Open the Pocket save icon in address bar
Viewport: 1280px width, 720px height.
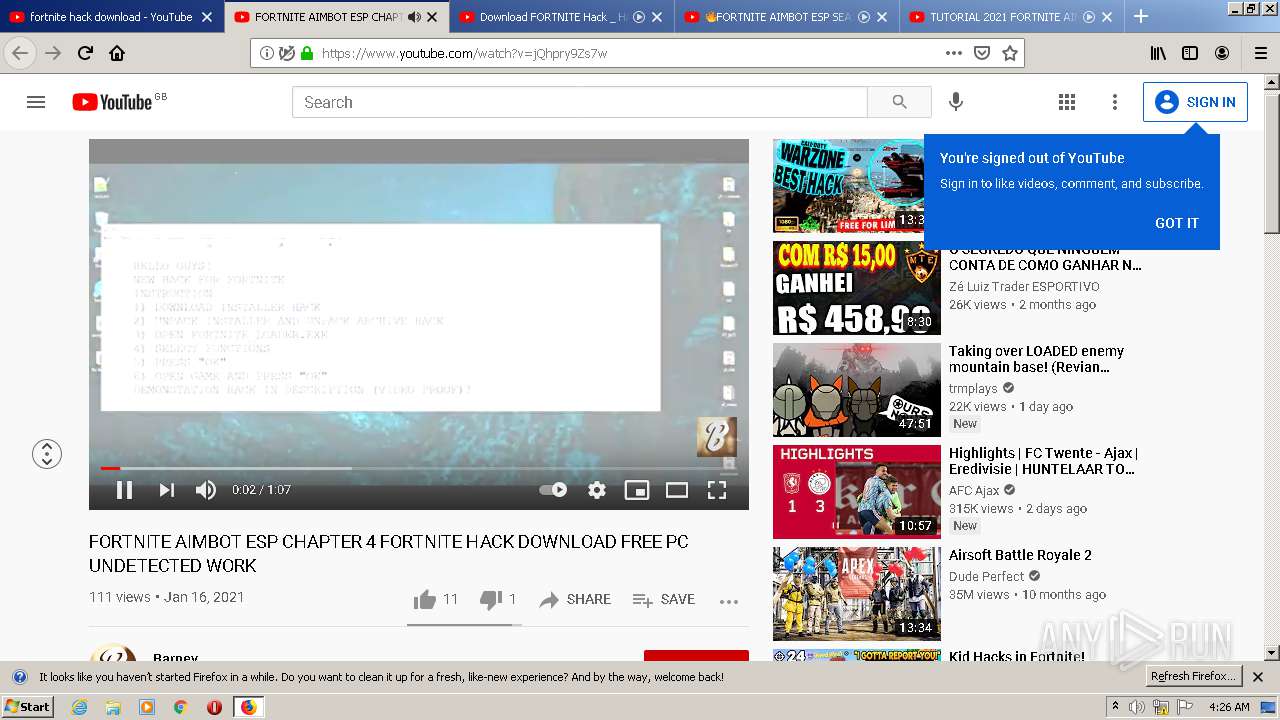982,53
